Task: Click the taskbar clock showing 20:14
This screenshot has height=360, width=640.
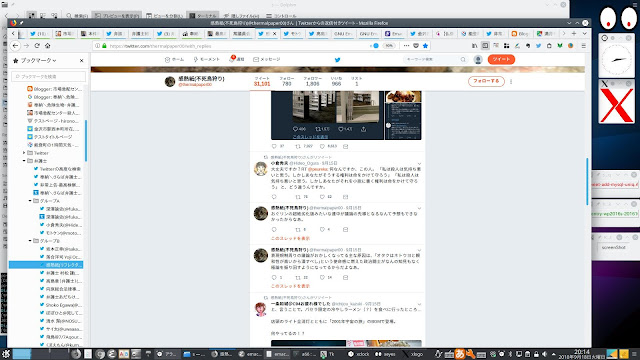Action: point(582,354)
